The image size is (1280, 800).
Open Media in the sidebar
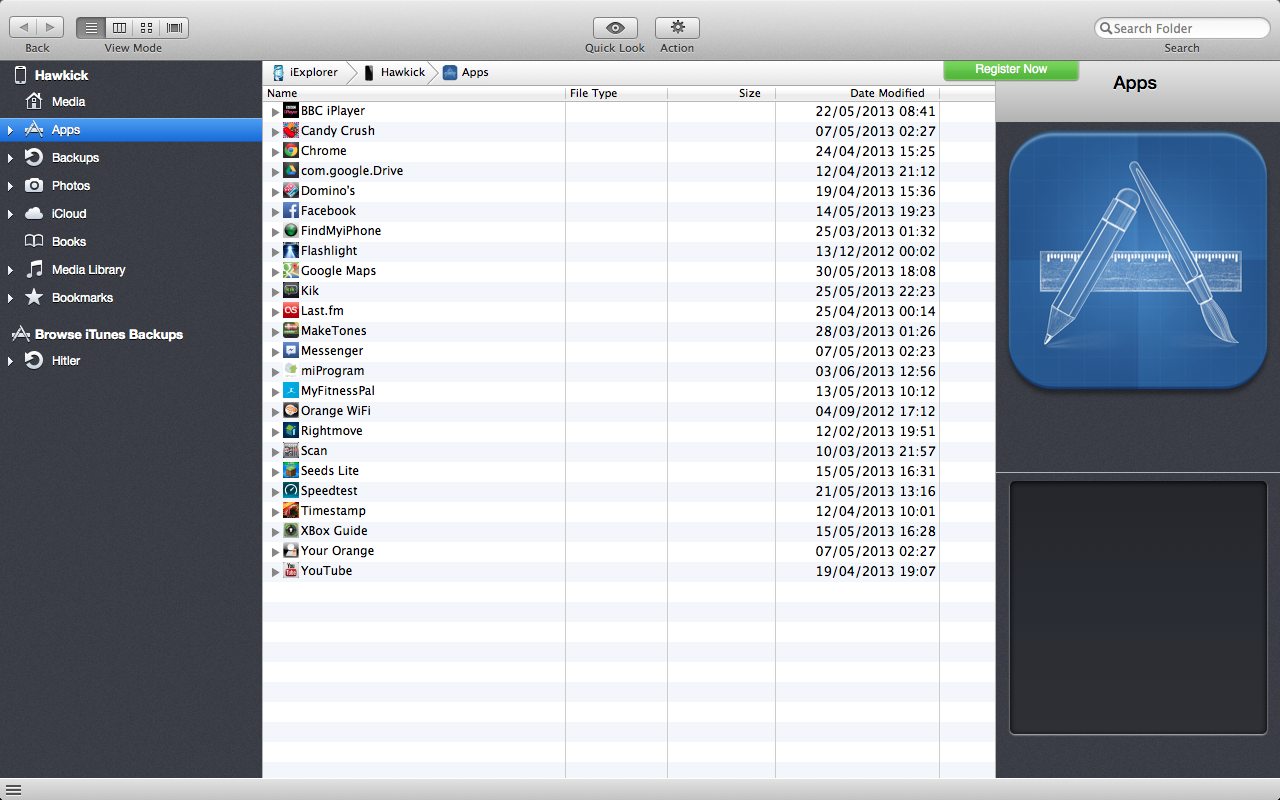68,102
